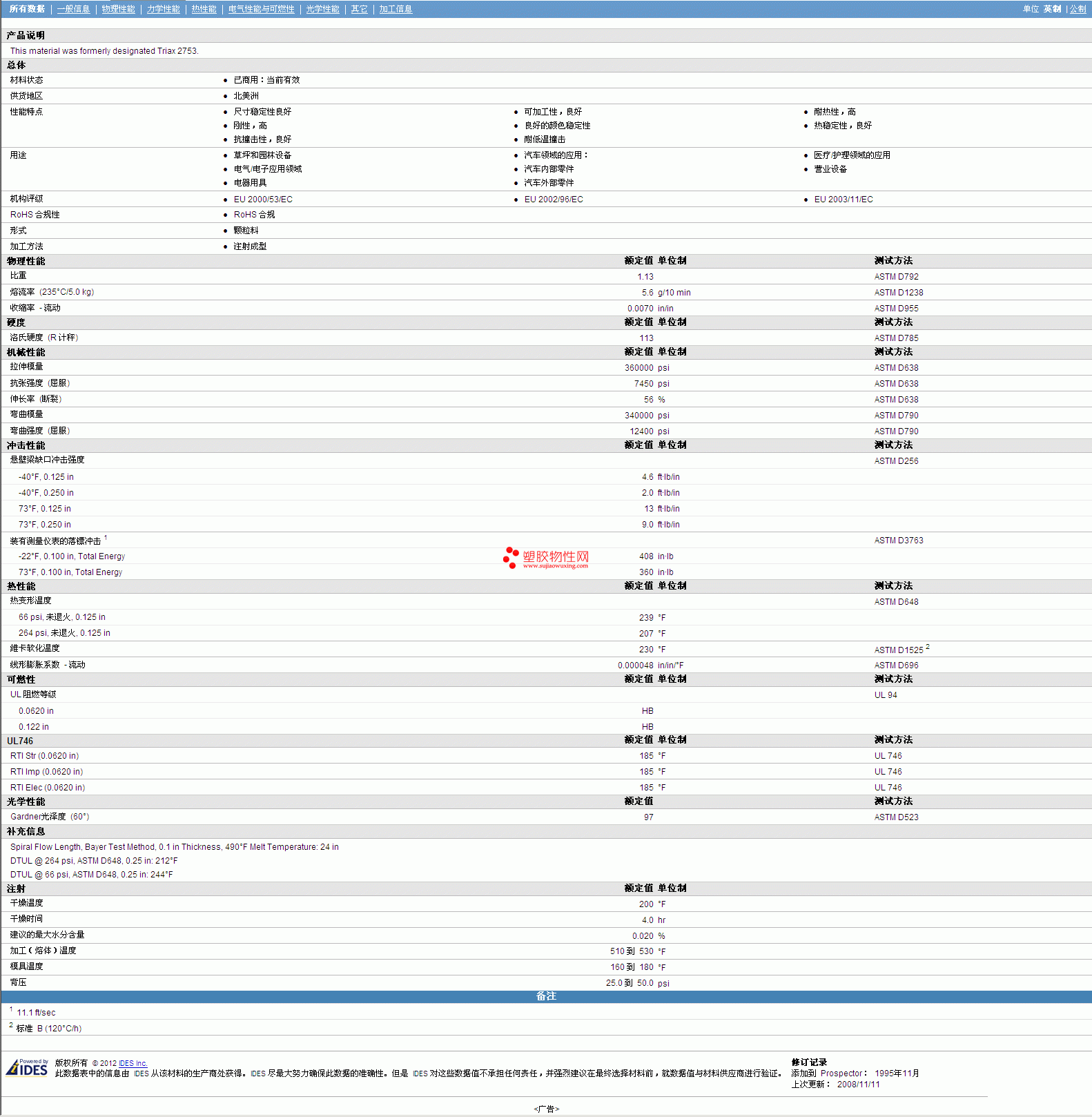Open the 热性能 tab
The height and width of the screenshot is (1117, 1092).
(204, 9)
